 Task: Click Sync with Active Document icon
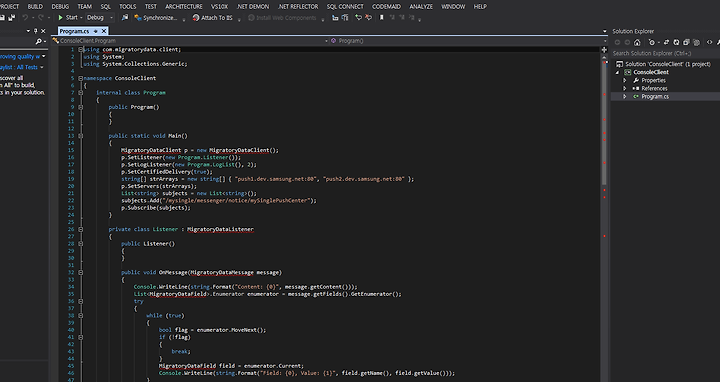point(666,42)
